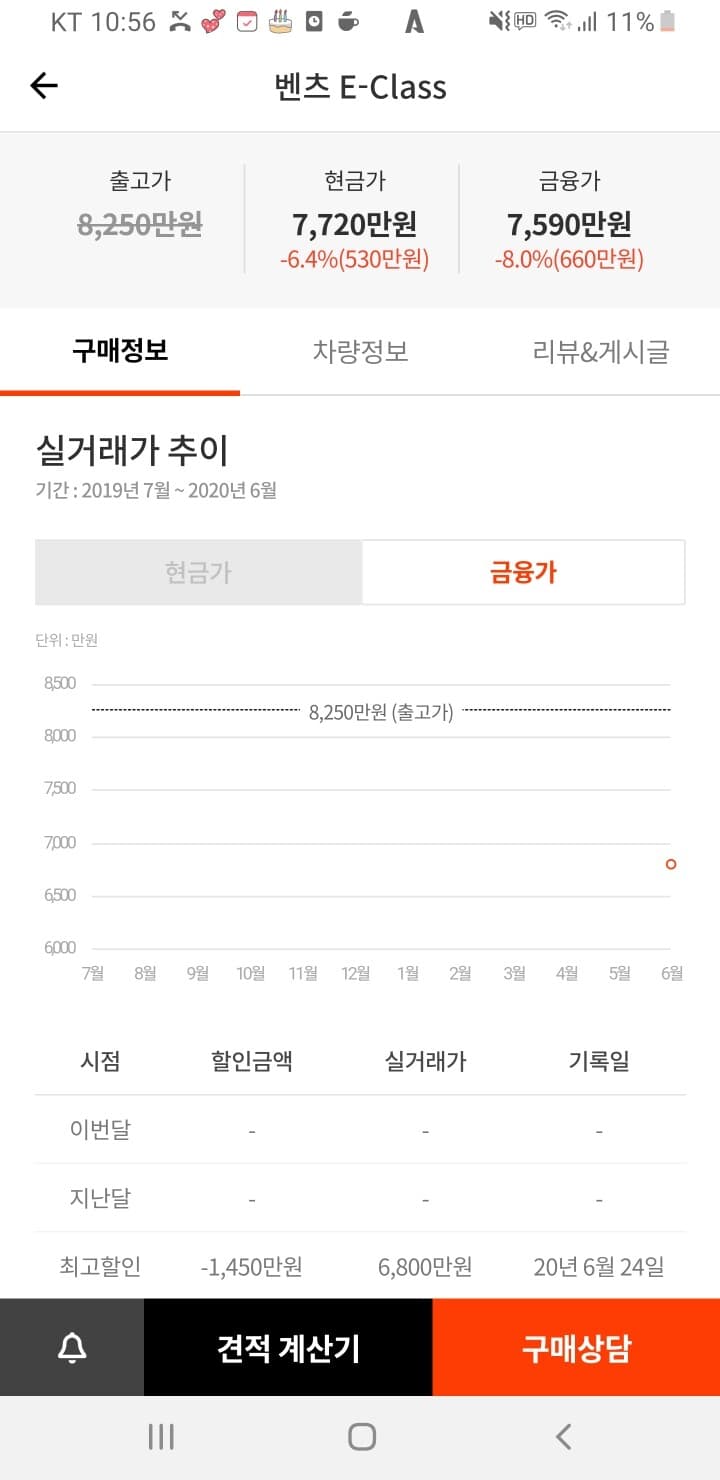Viewport: 720px width, 1480px height.
Task: Select the 구매정보 tab
Action: coord(121,351)
